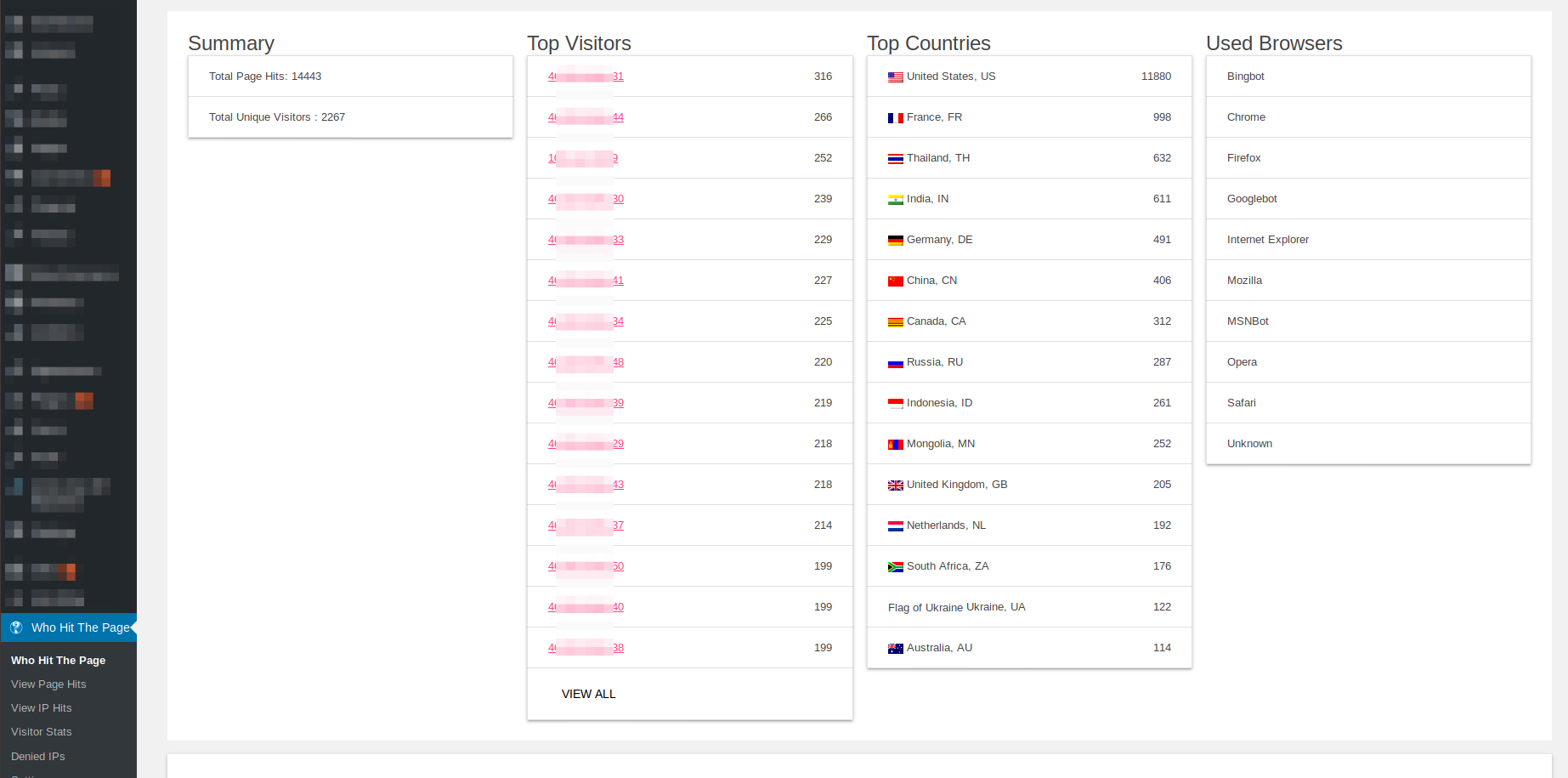Click the Mongolia flag icon
1568x778 pixels.
896,445
